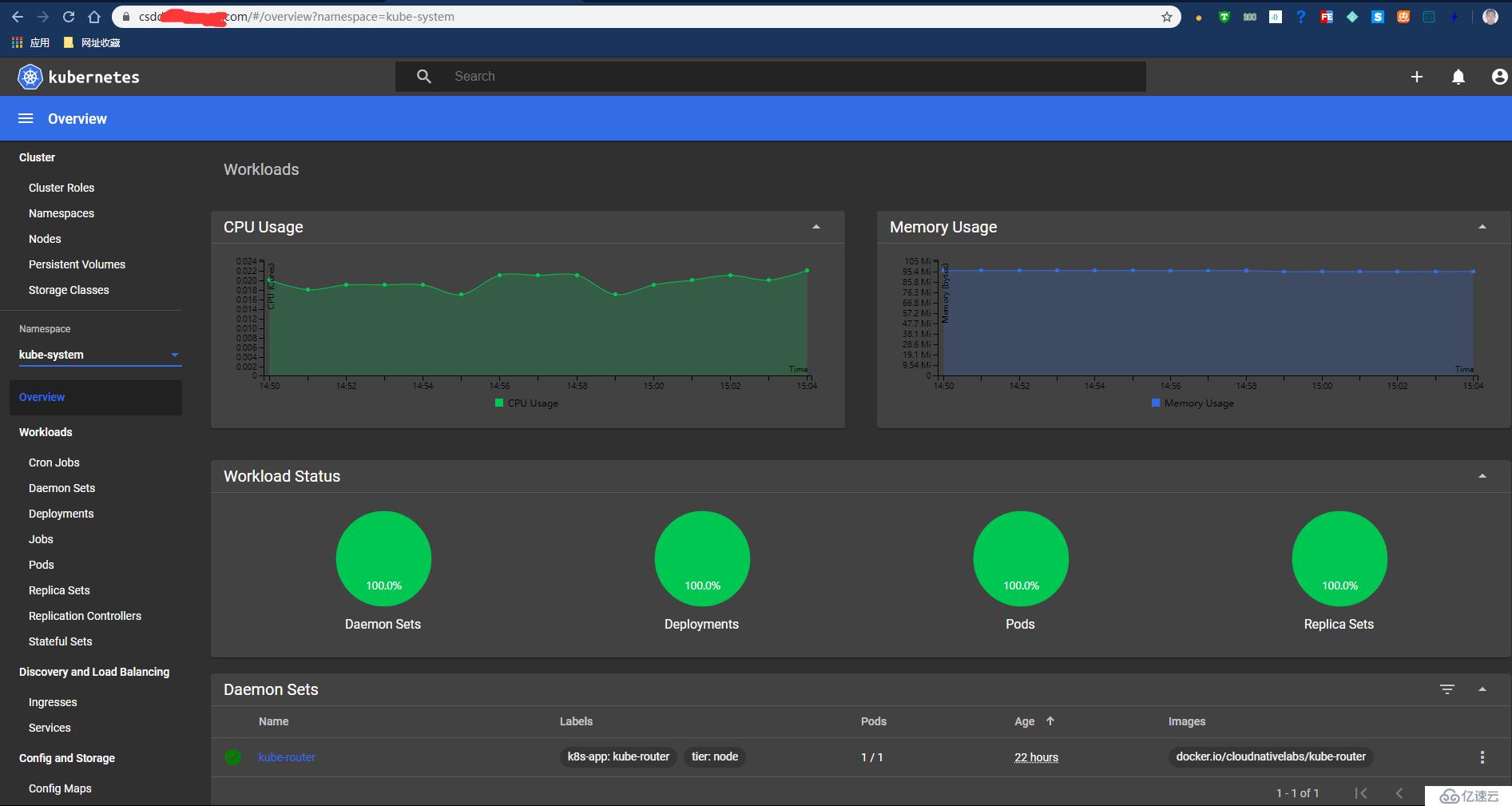Click the browser back arrow
The height and width of the screenshot is (806, 1512).
tap(18, 16)
